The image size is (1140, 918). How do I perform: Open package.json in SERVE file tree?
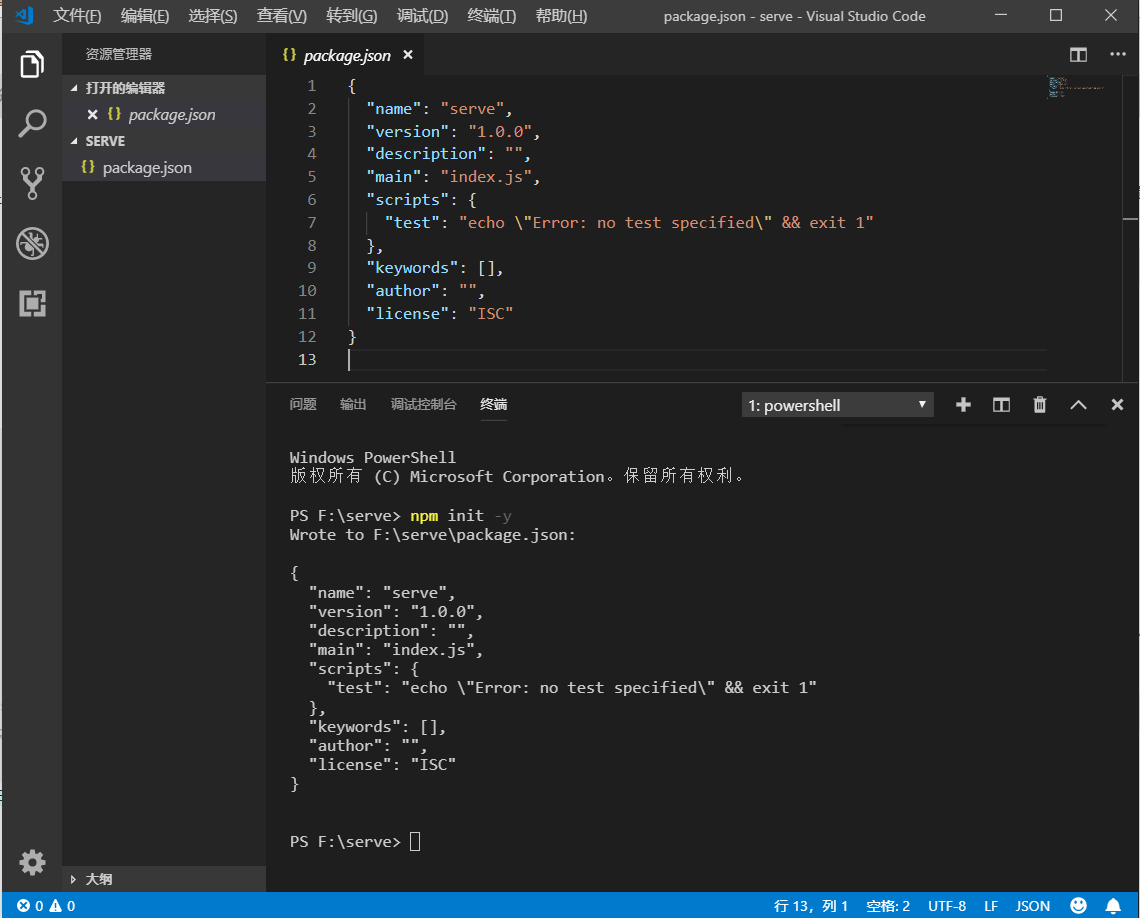tap(164, 168)
